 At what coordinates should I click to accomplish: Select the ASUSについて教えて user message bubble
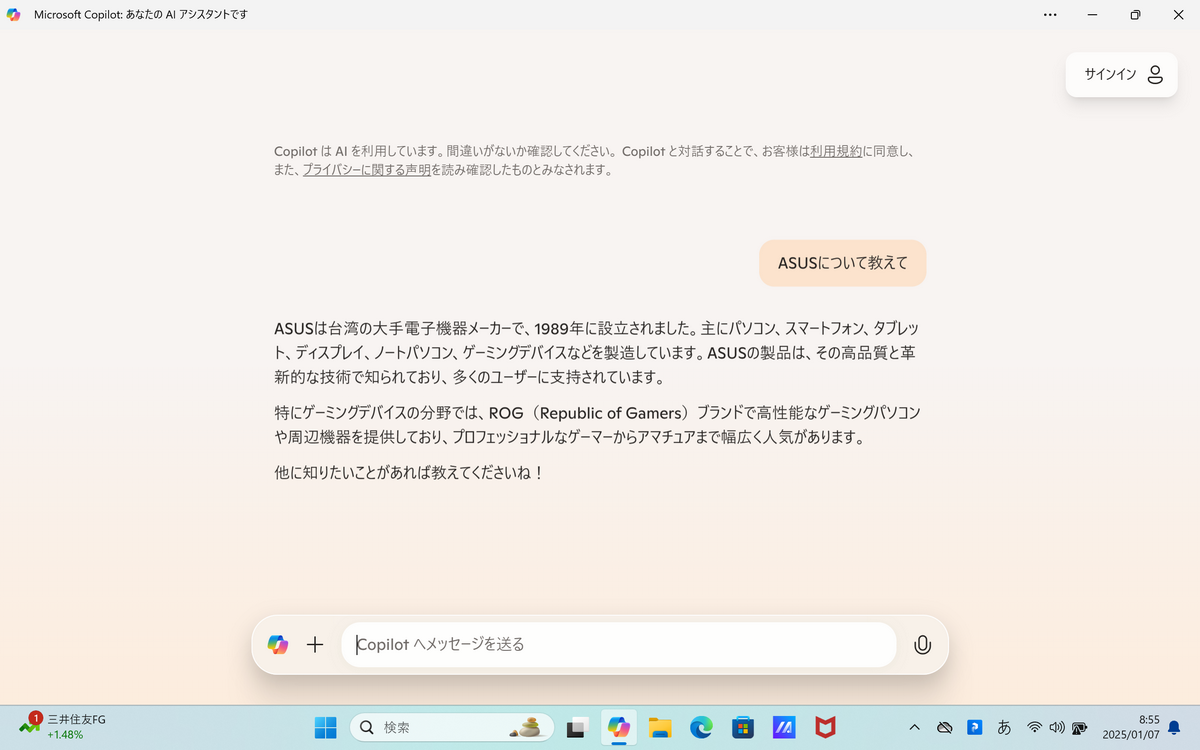point(842,263)
